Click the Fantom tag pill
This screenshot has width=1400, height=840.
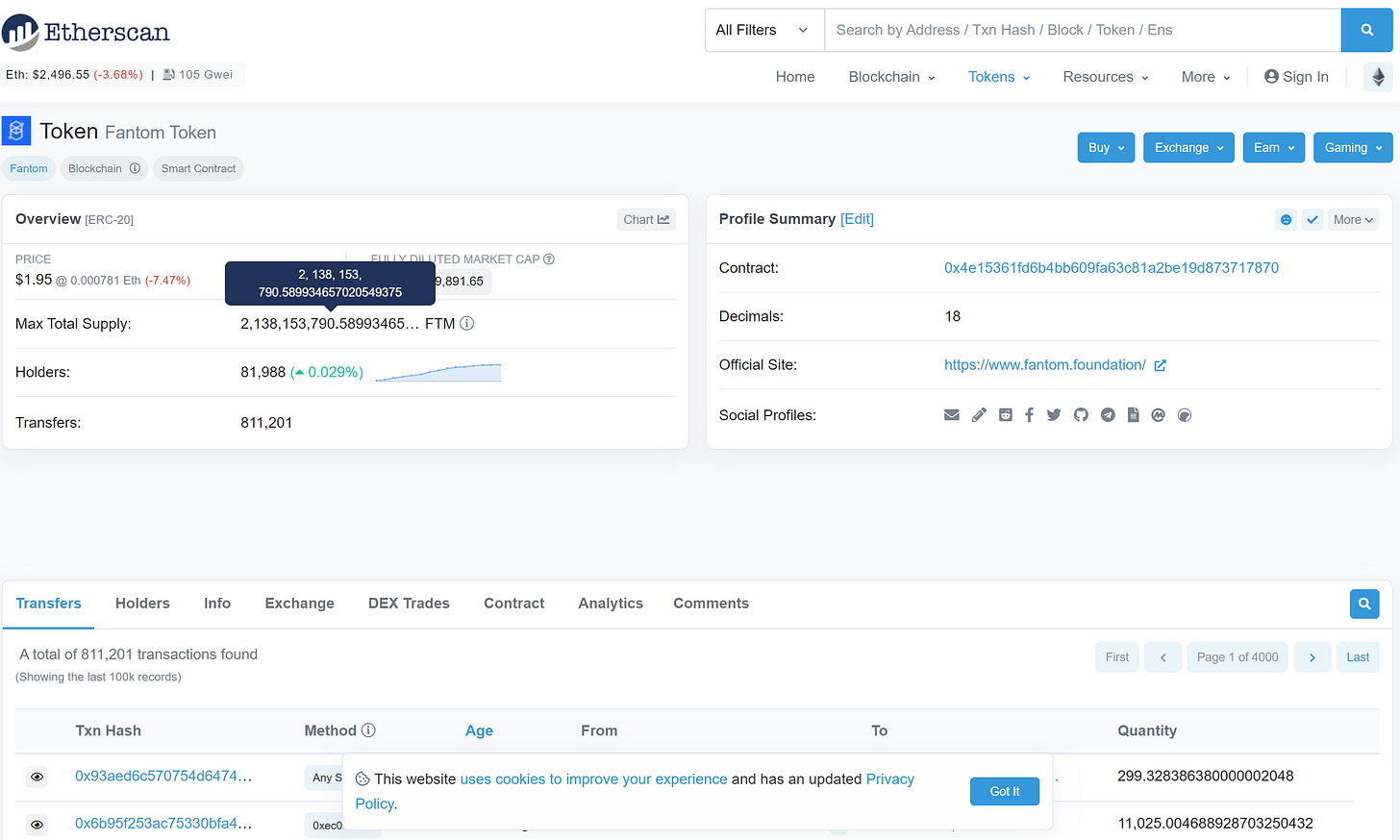(x=29, y=168)
